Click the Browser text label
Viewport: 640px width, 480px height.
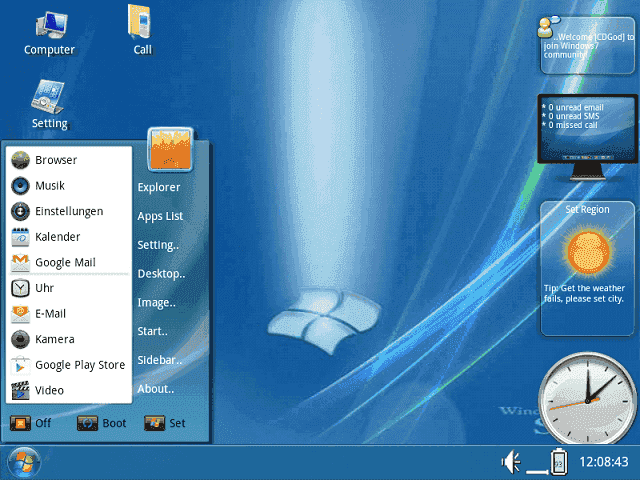[56, 160]
